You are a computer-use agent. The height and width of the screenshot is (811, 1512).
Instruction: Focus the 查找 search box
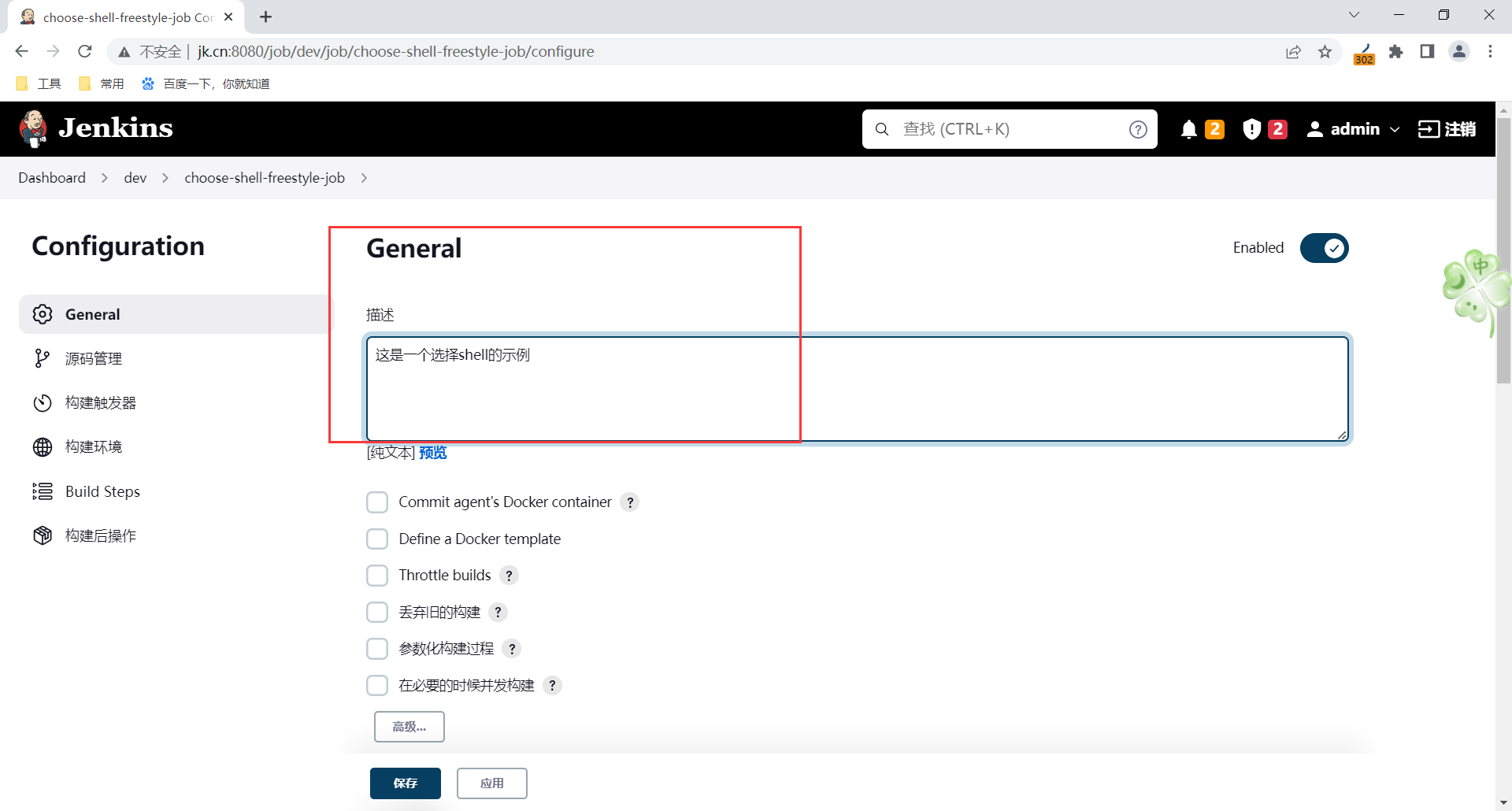coord(1010,129)
